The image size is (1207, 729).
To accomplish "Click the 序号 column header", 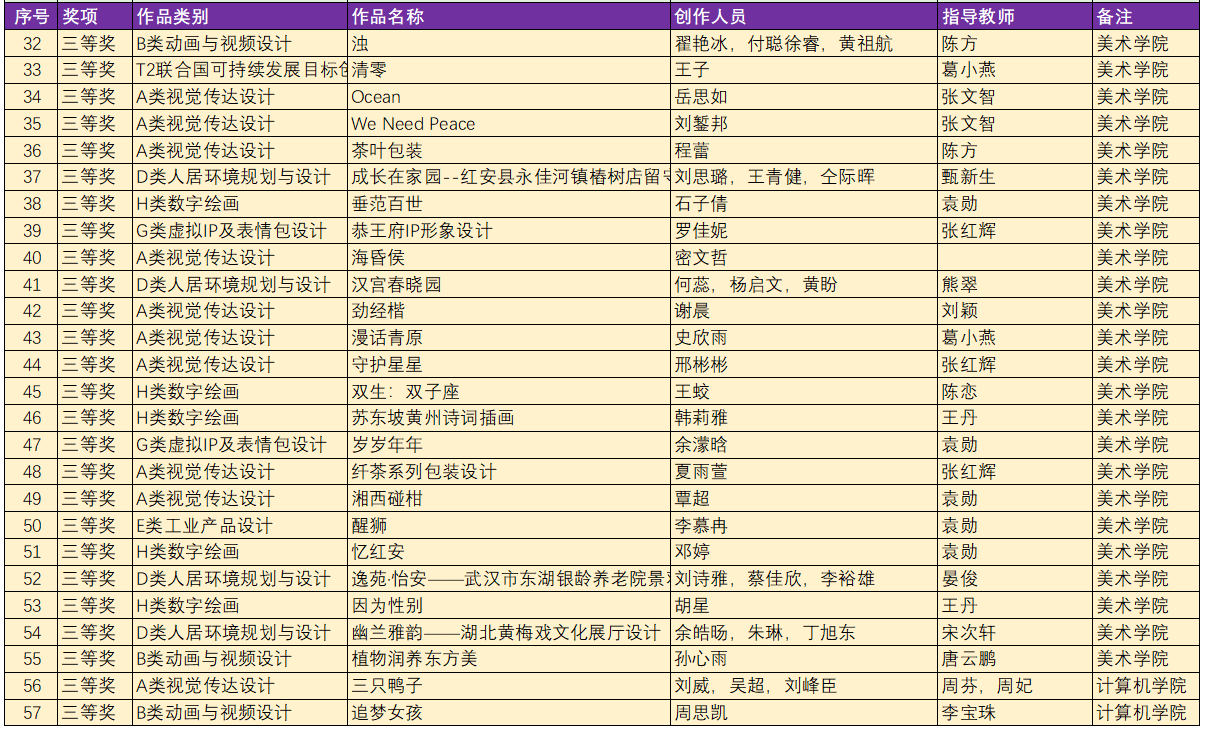I will [x=30, y=17].
